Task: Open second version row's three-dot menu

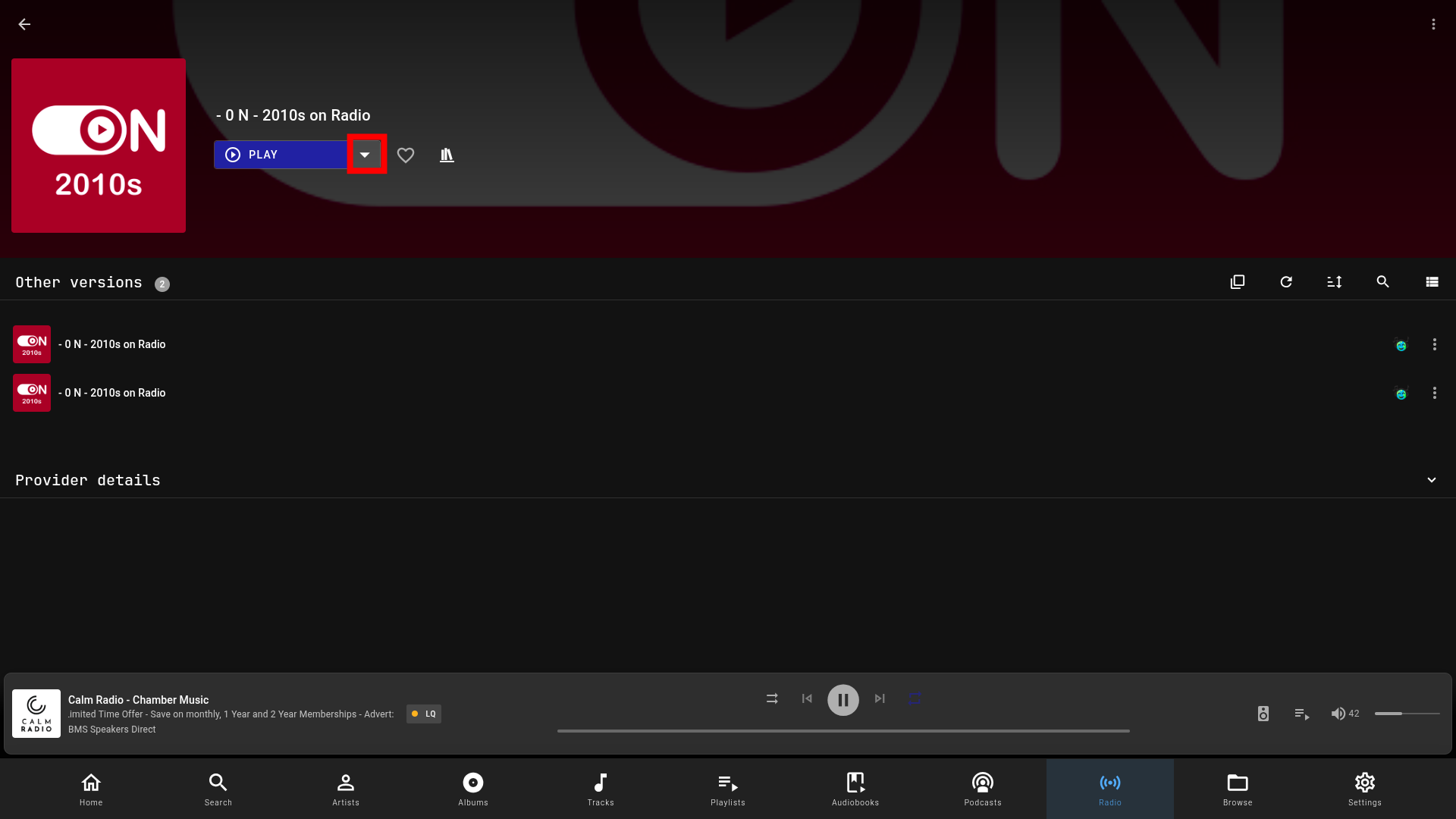Action: [x=1434, y=393]
